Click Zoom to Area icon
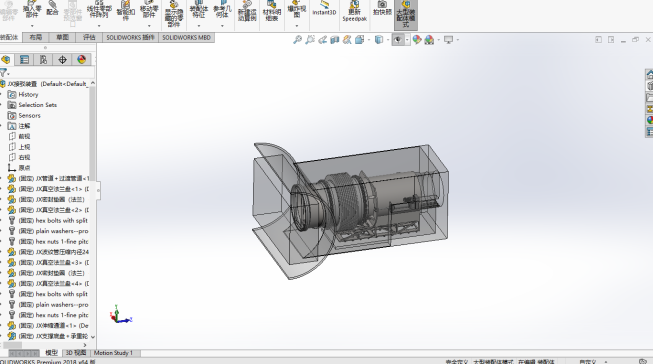Screen dimensions: 653x364 [x=310, y=40]
